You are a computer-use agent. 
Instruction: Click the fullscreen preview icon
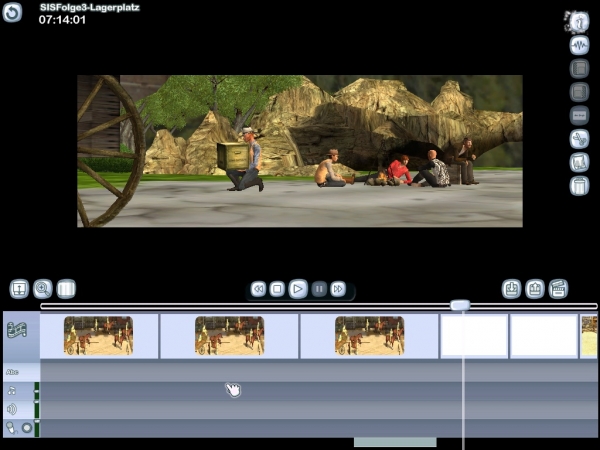click(x=19, y=289)
